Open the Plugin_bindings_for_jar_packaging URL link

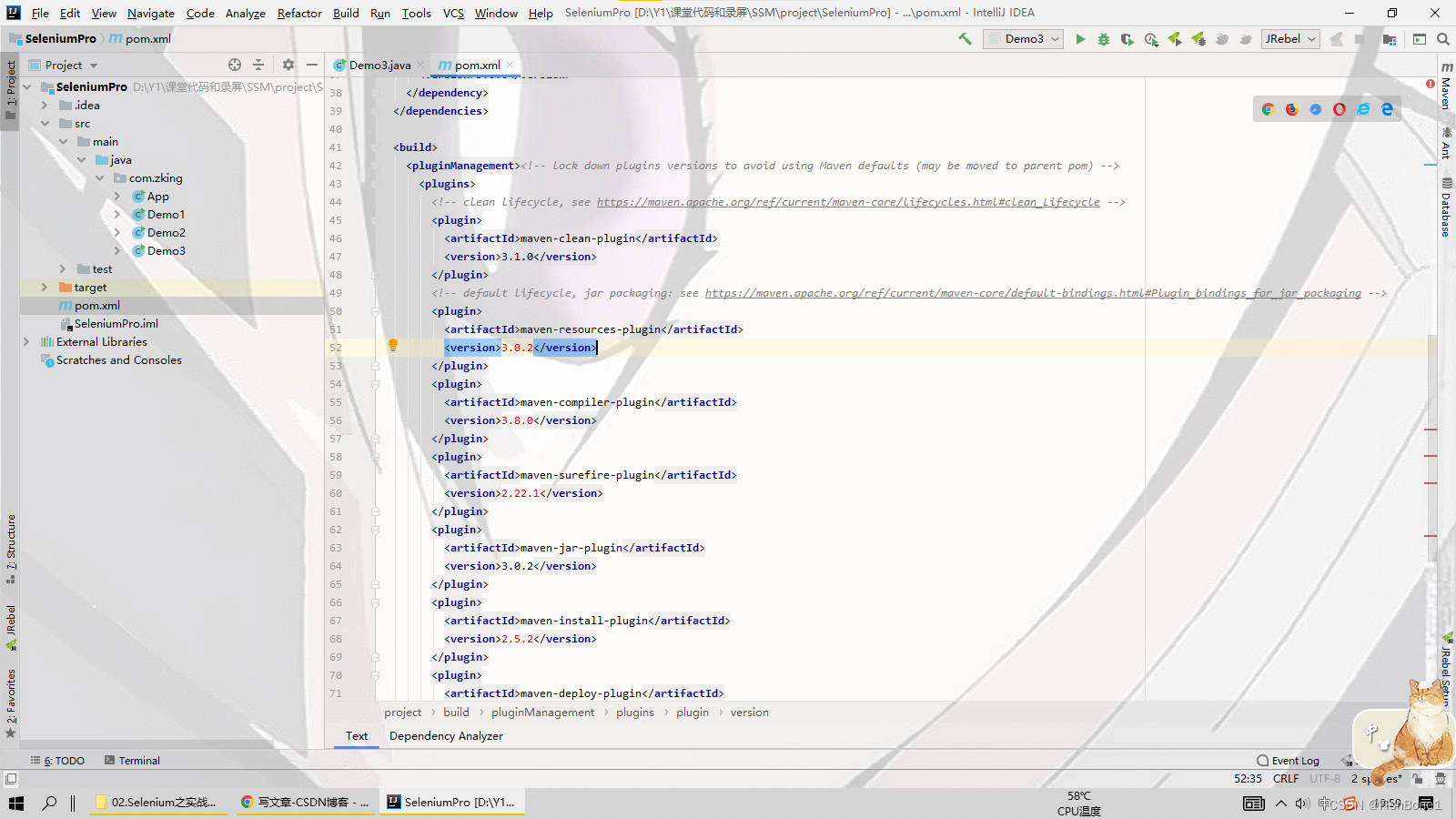(x=1033, y=293)
